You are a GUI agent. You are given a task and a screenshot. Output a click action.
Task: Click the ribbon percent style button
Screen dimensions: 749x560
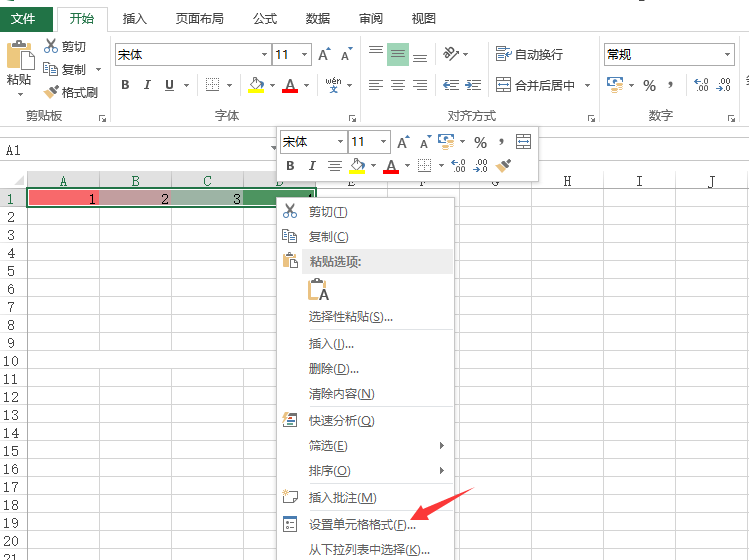[649, 86]
